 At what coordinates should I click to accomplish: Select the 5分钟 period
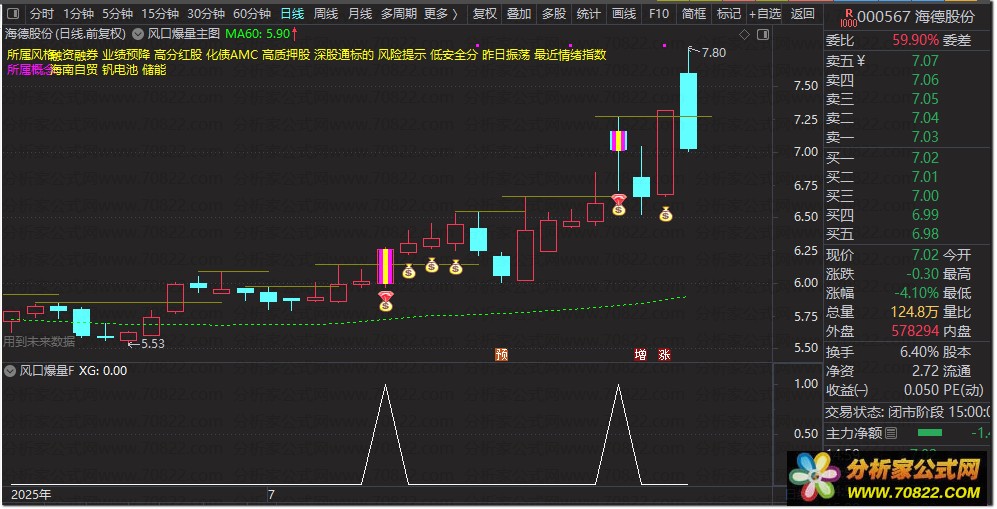(x=118, y=13)
